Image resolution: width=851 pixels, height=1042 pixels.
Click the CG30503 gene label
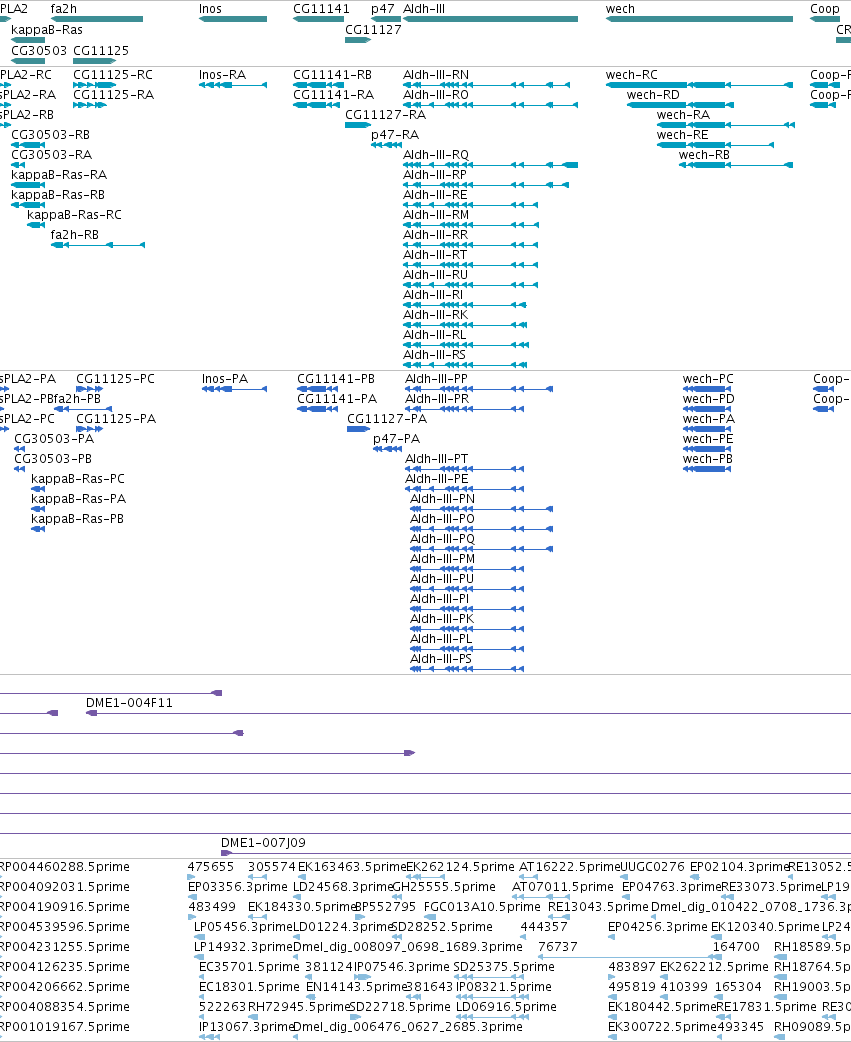point(39,51)
